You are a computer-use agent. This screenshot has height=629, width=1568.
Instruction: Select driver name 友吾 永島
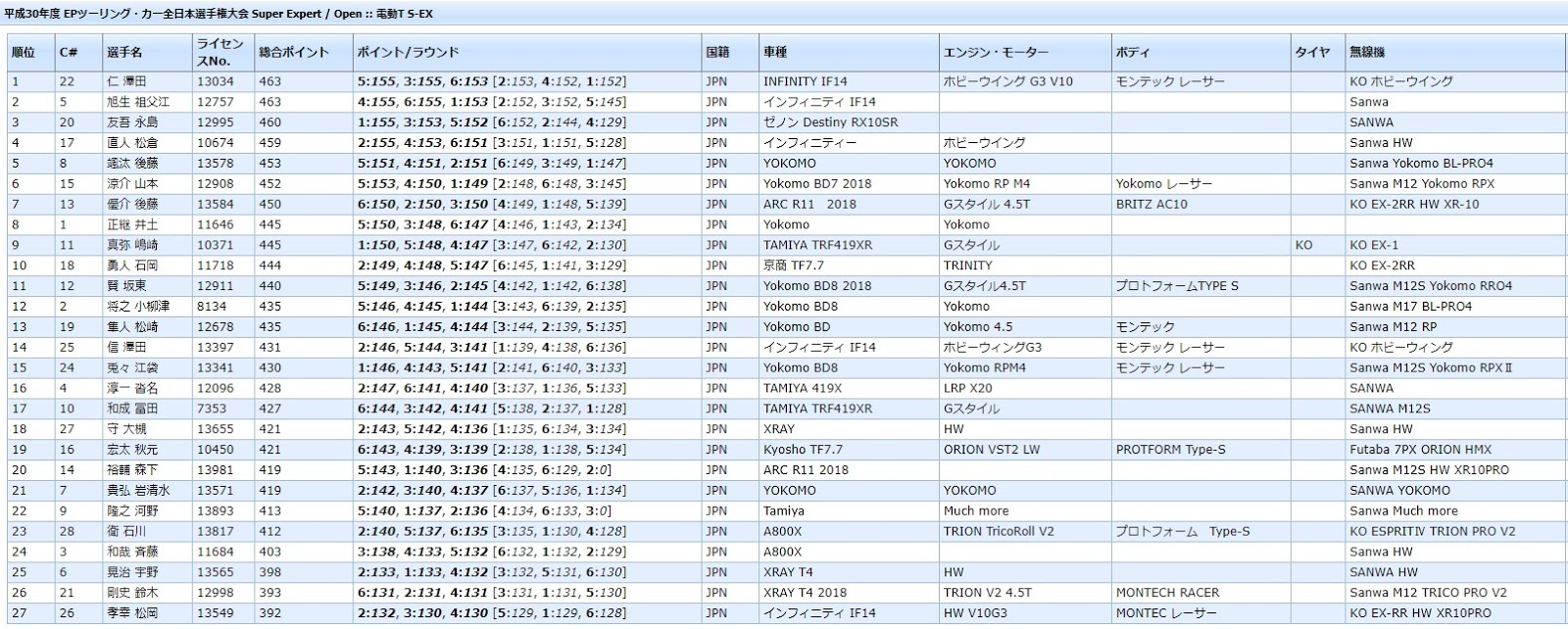point(132,122)
